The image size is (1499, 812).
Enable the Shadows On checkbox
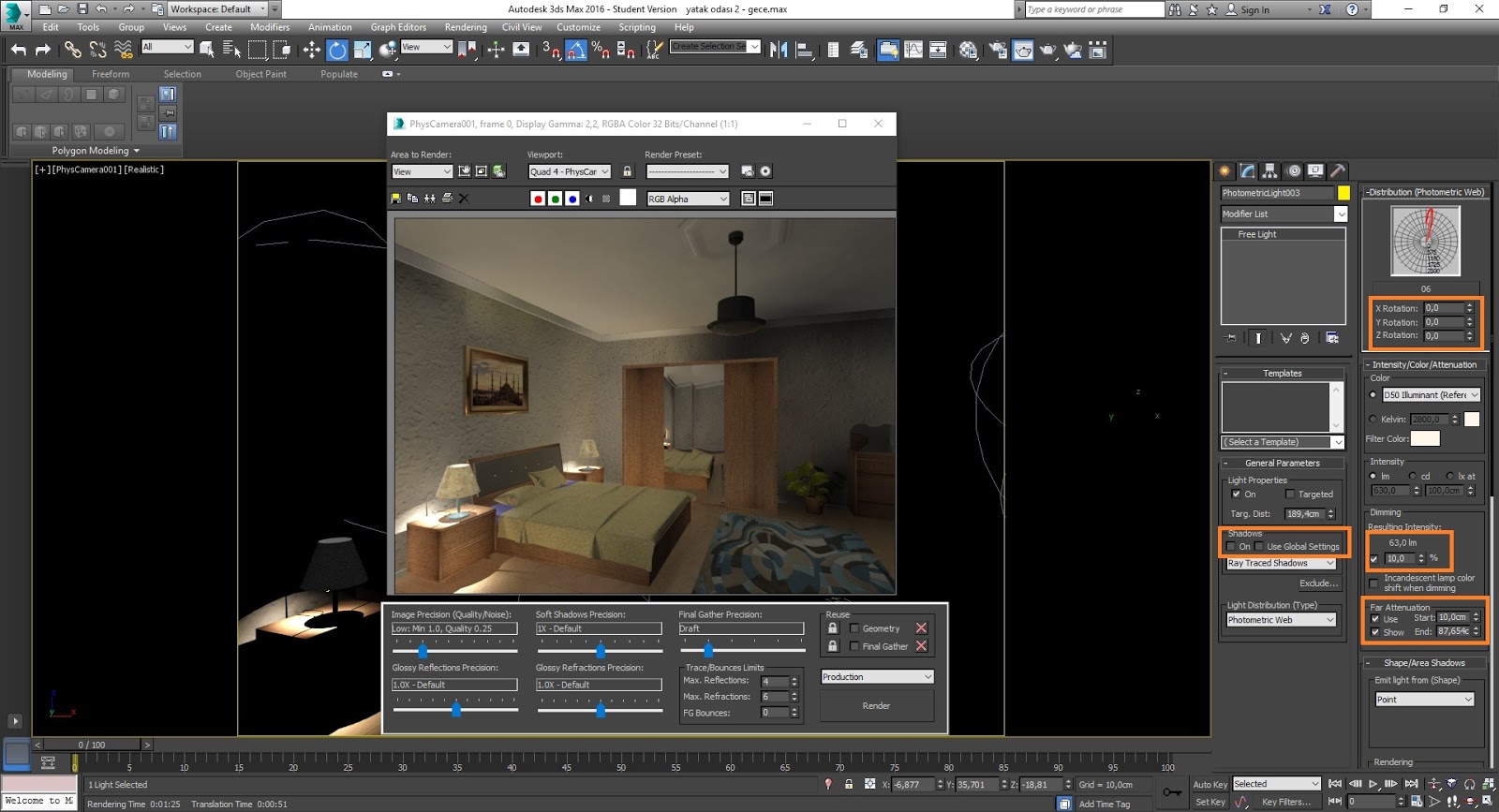(x=1231, y=546)
